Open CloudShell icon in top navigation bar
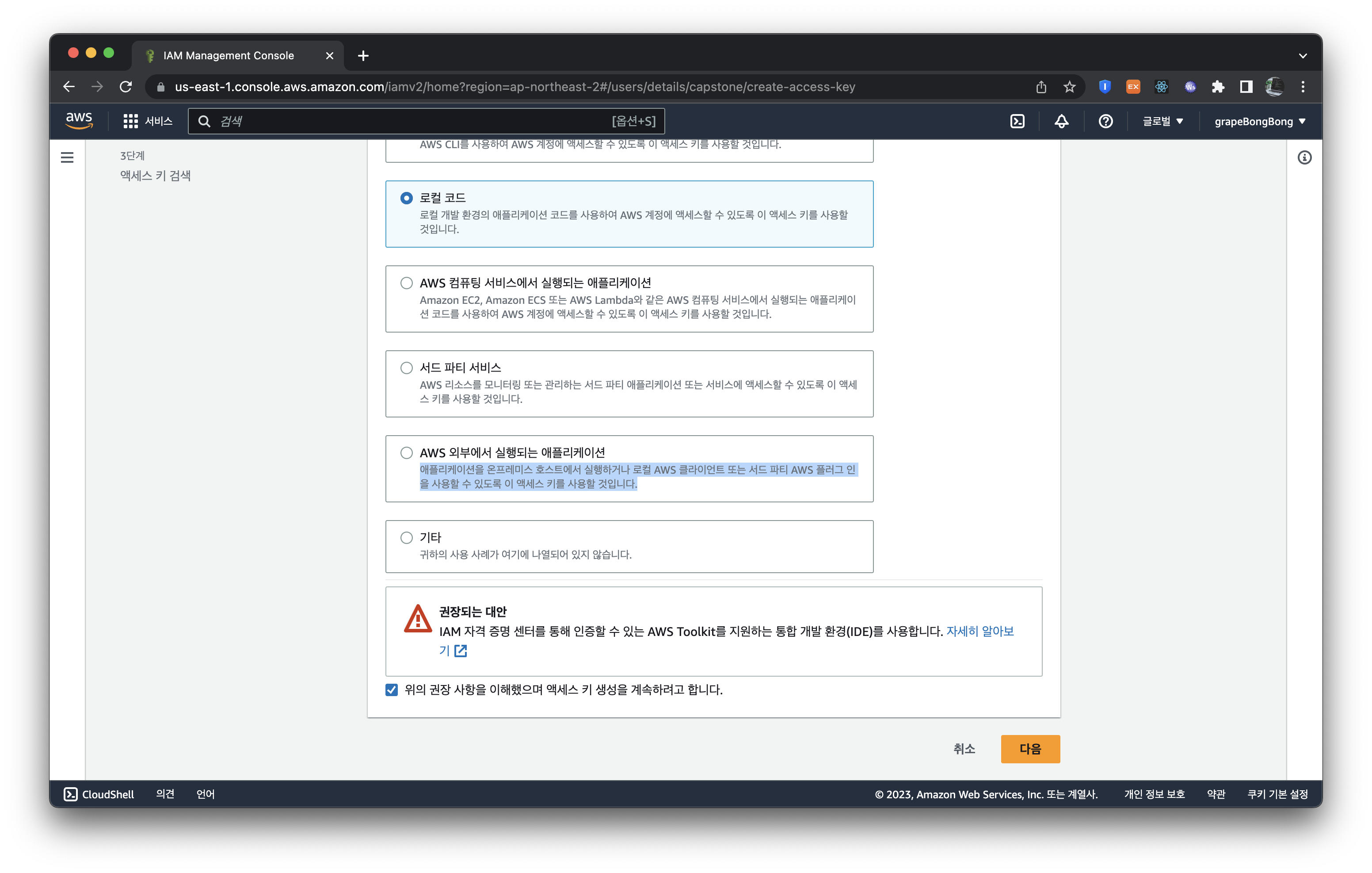Viewport: 1372px width, 873px height. pyautogui.click(x=1017, y=122)
